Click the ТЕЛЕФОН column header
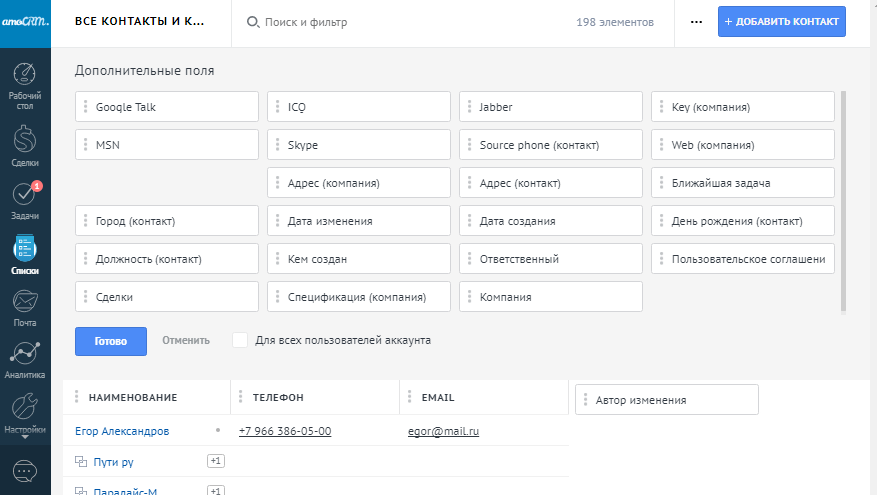The image size is (877, 495). coord(278,397)
